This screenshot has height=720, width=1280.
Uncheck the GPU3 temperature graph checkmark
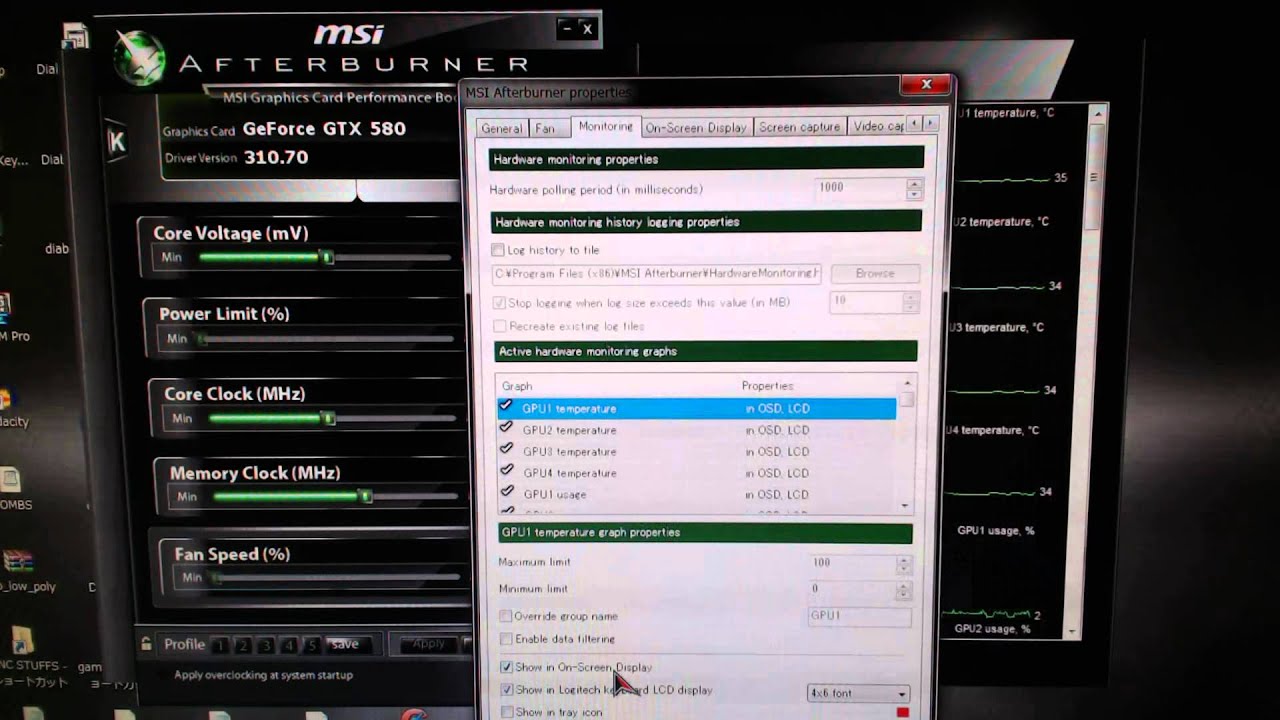click(x=506, y=450)
